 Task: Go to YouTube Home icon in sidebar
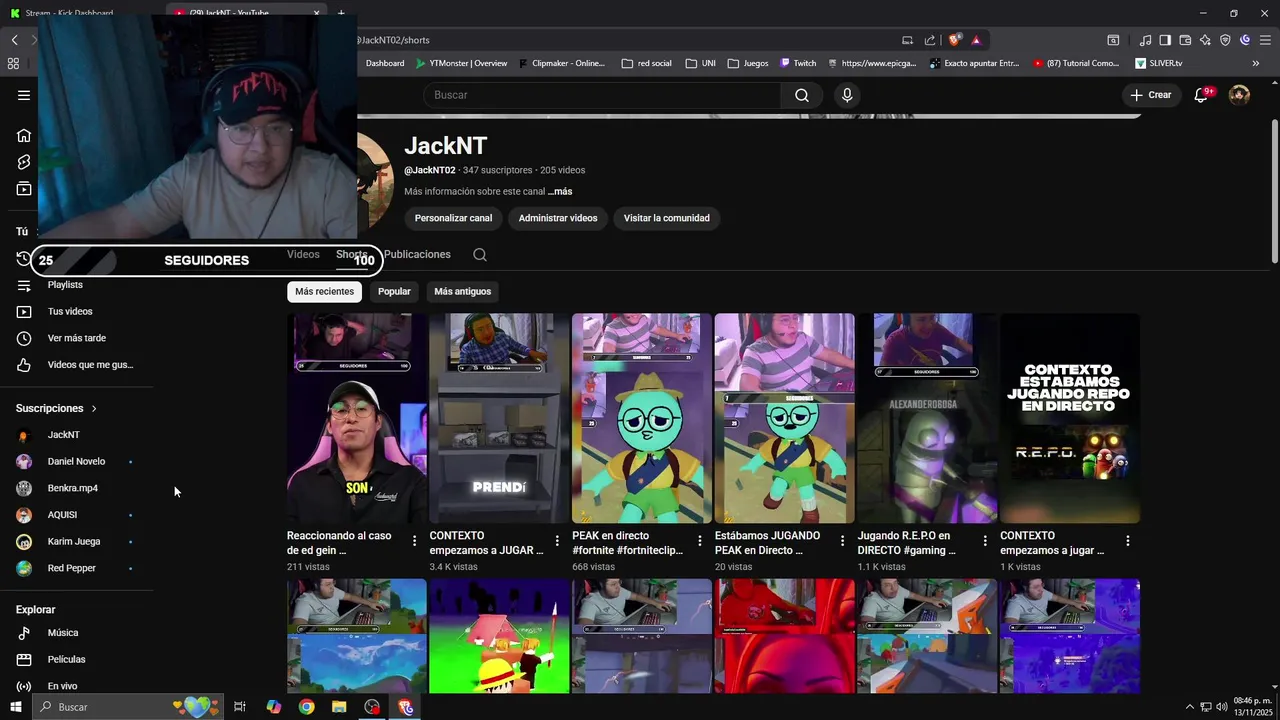24,135
